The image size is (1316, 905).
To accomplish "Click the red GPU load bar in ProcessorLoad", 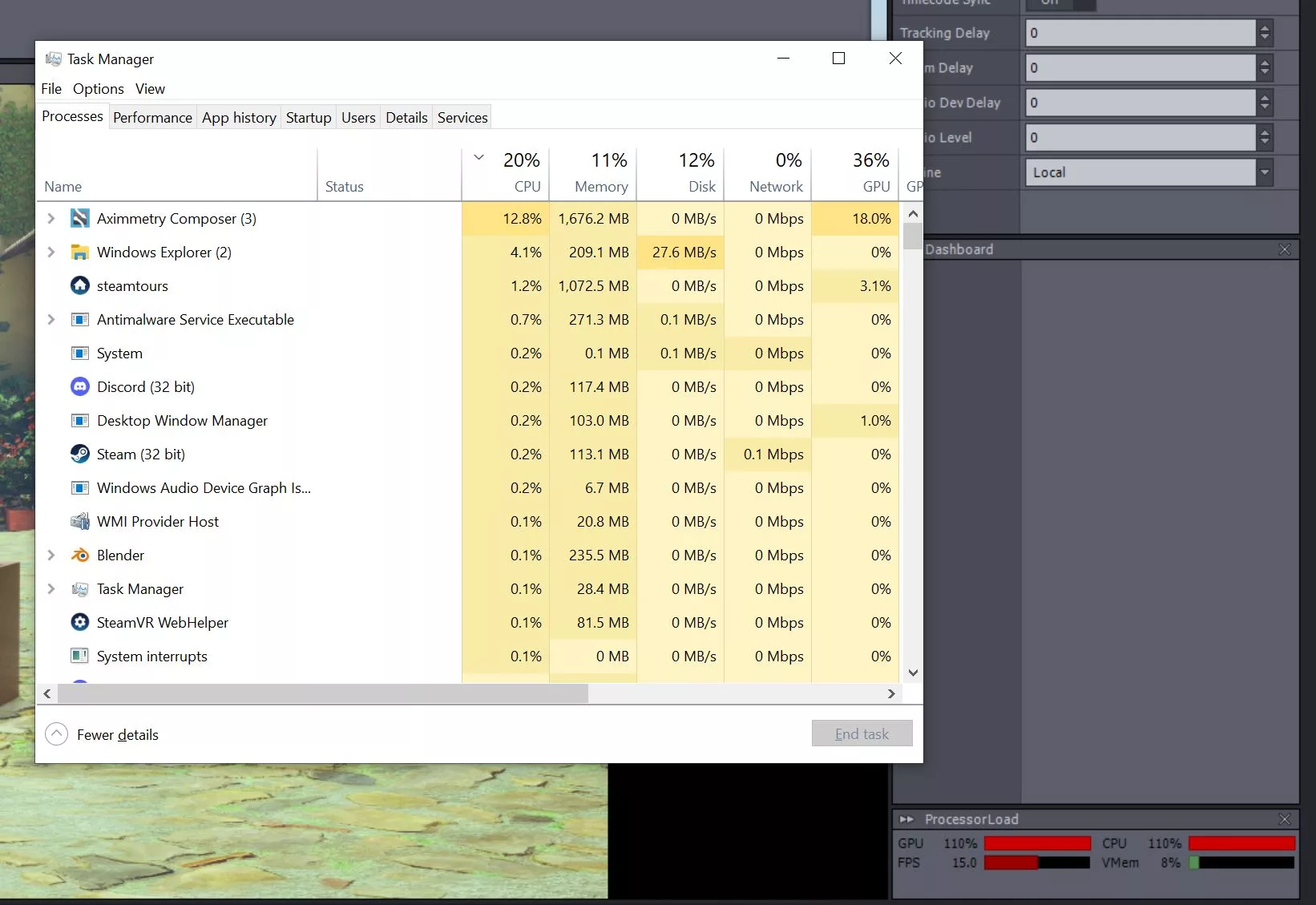I will coord(1036,842).
